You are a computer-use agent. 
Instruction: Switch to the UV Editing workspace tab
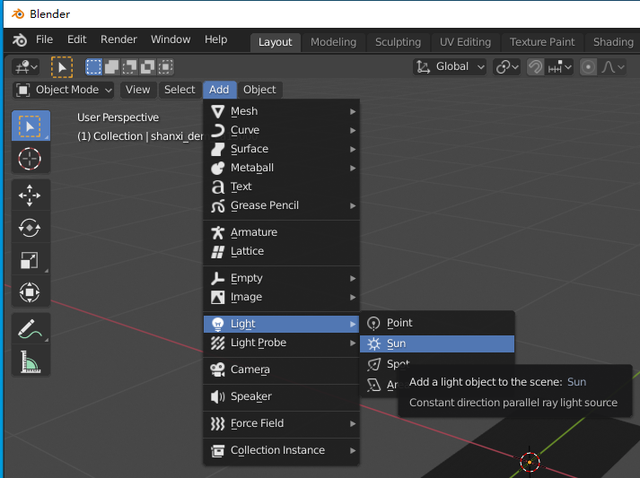coord(465,42)
